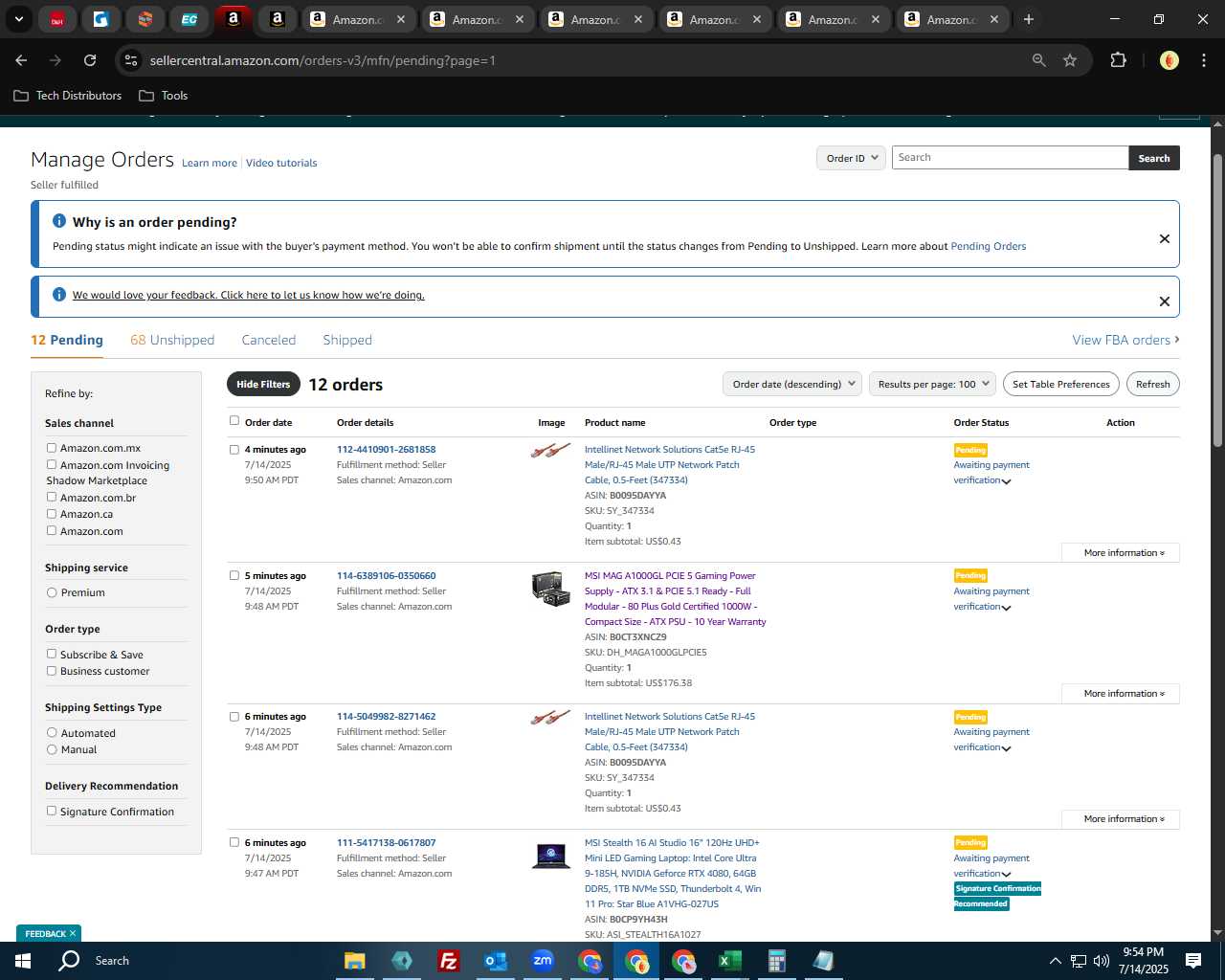Open the Order ID search type dropdown
The height and width of the screenshot is (980, 1225).
pyautogui.click(x=851, y=158)
